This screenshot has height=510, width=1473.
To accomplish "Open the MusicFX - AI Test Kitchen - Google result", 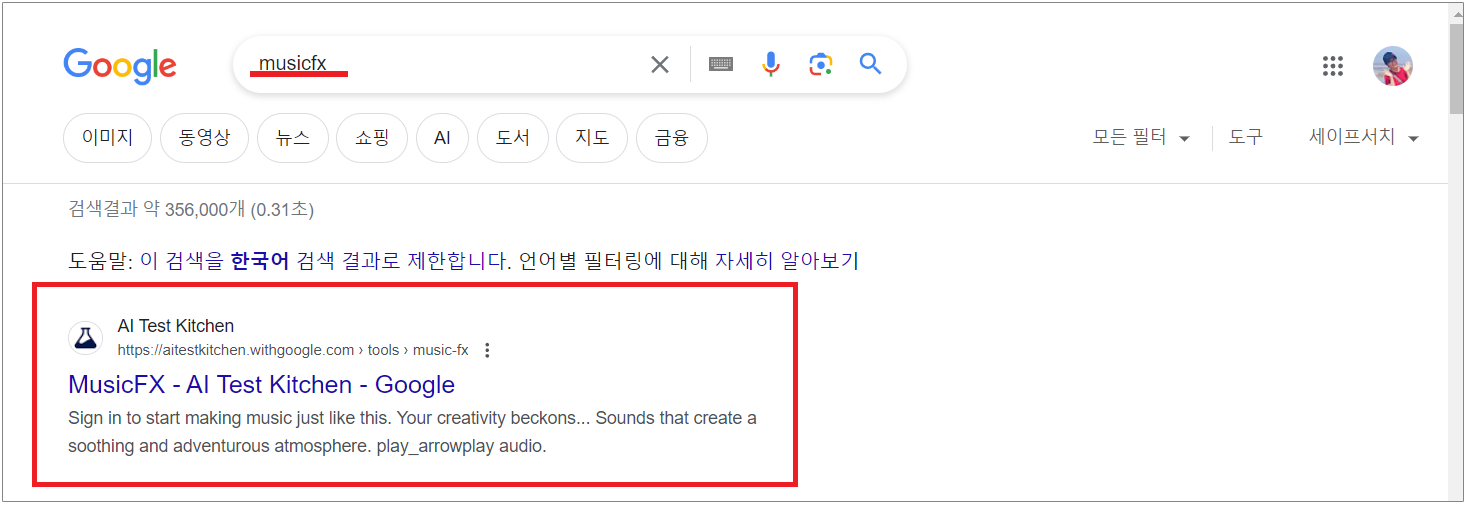I will tap(262, 385).
